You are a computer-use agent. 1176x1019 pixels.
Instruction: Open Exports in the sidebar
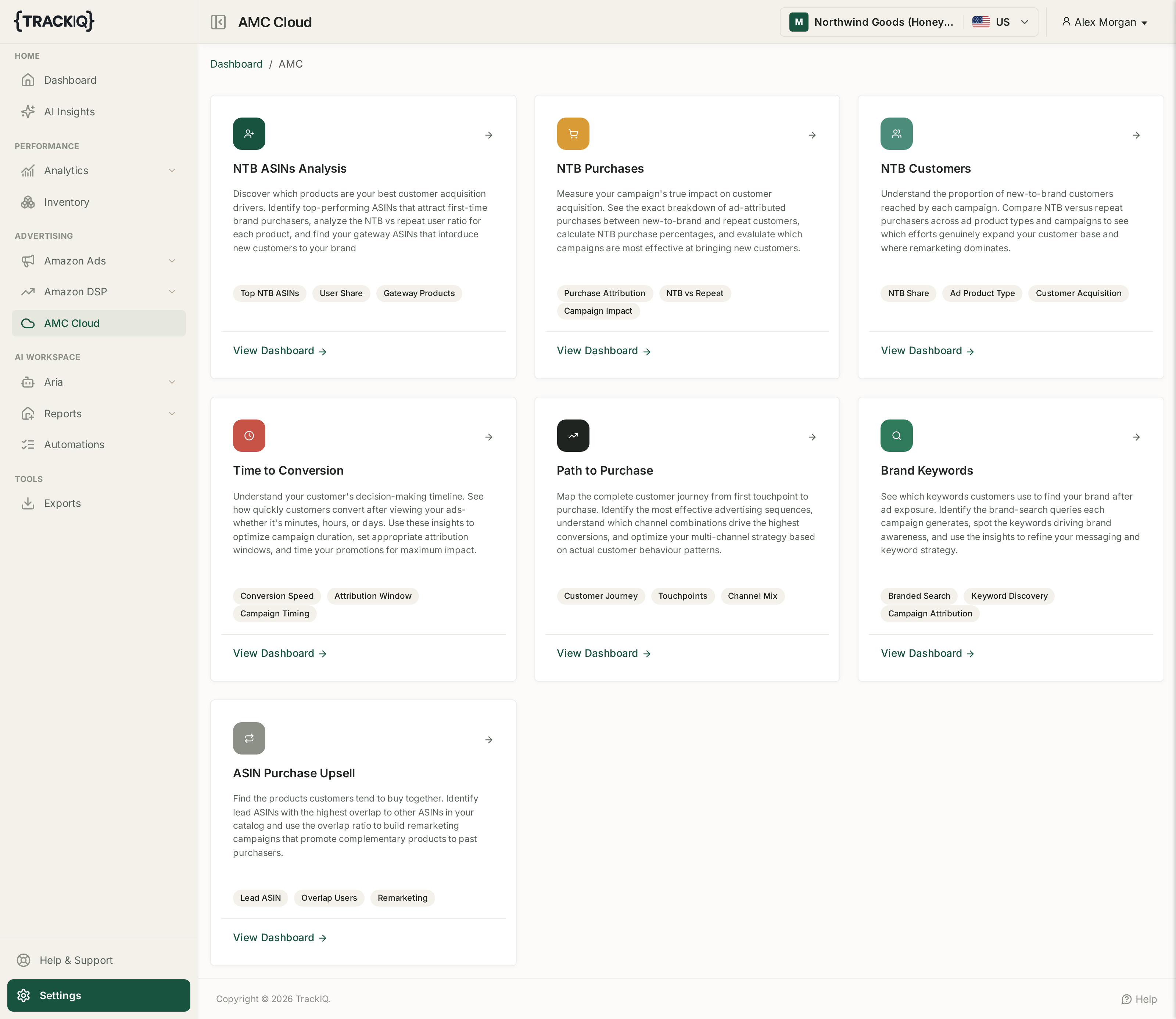click(98, 503)
